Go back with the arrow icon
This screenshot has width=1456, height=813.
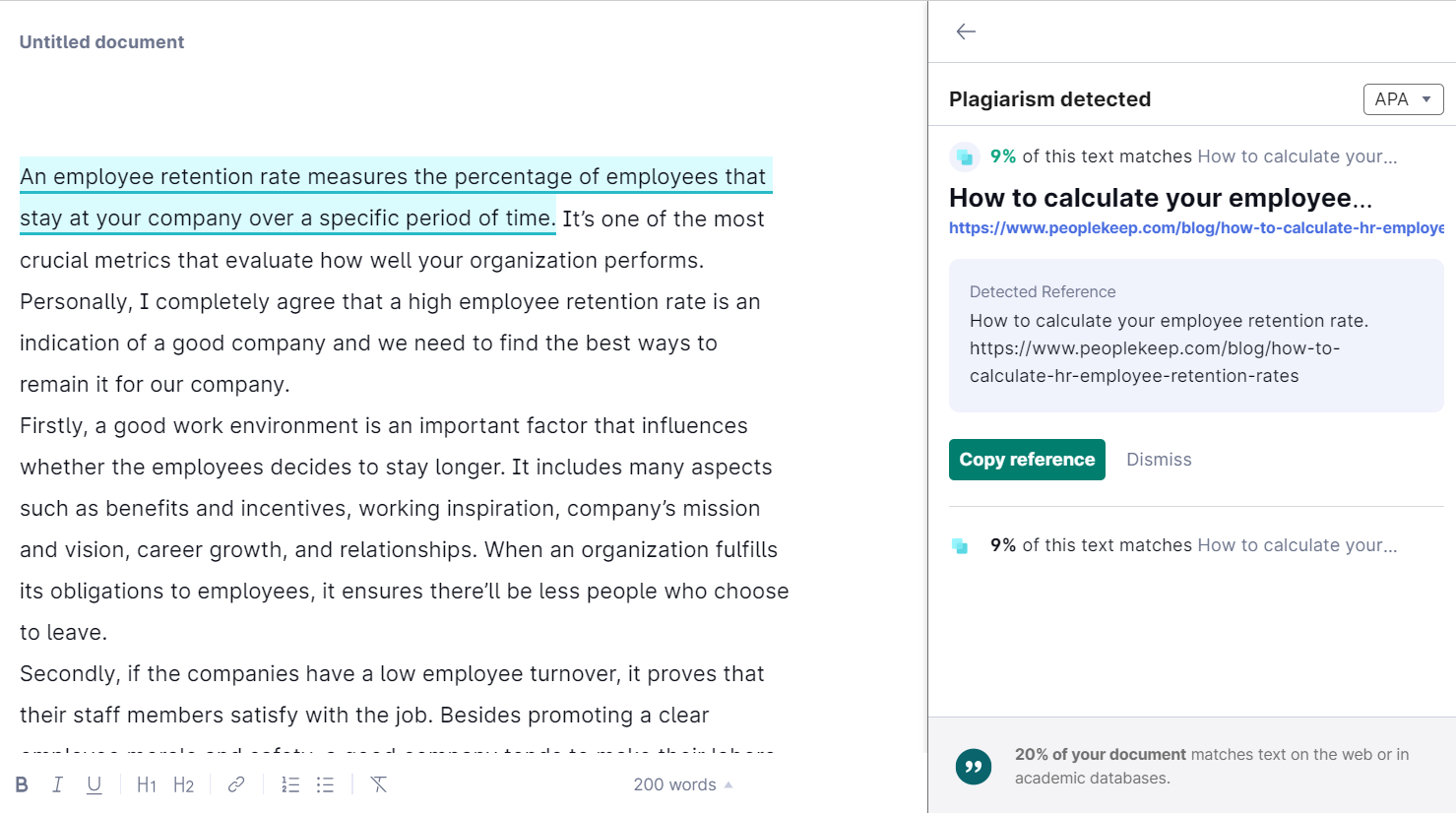point(966,31)
